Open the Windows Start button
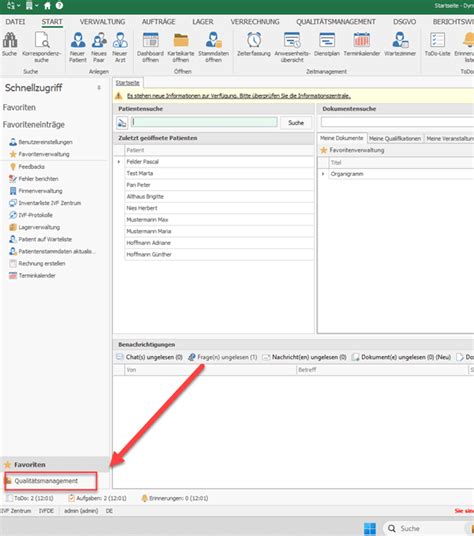474x536 pixels. tap(370, 528)
